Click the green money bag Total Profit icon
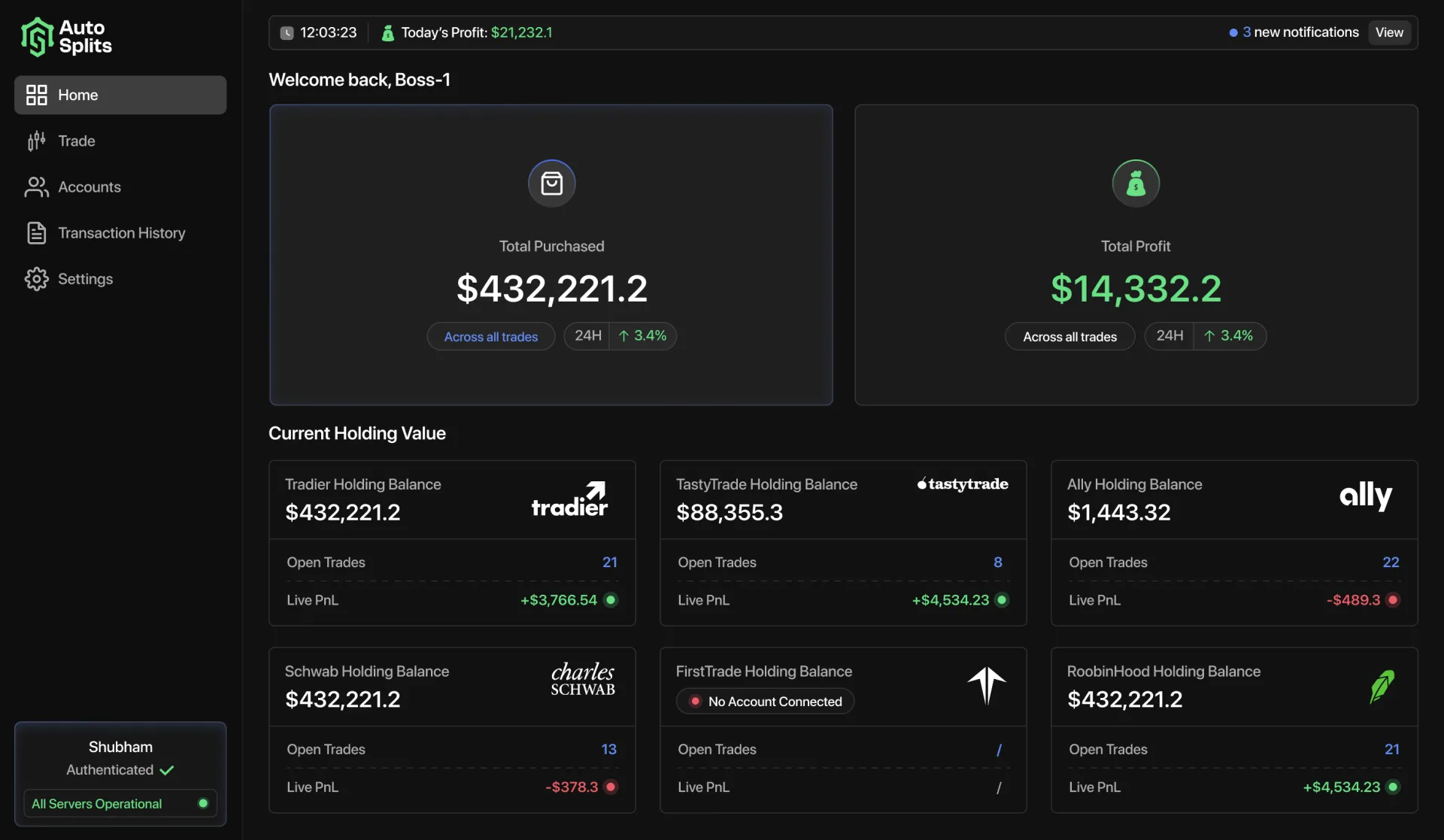This screenshot has height=840, width=1444. point(1136,183)
